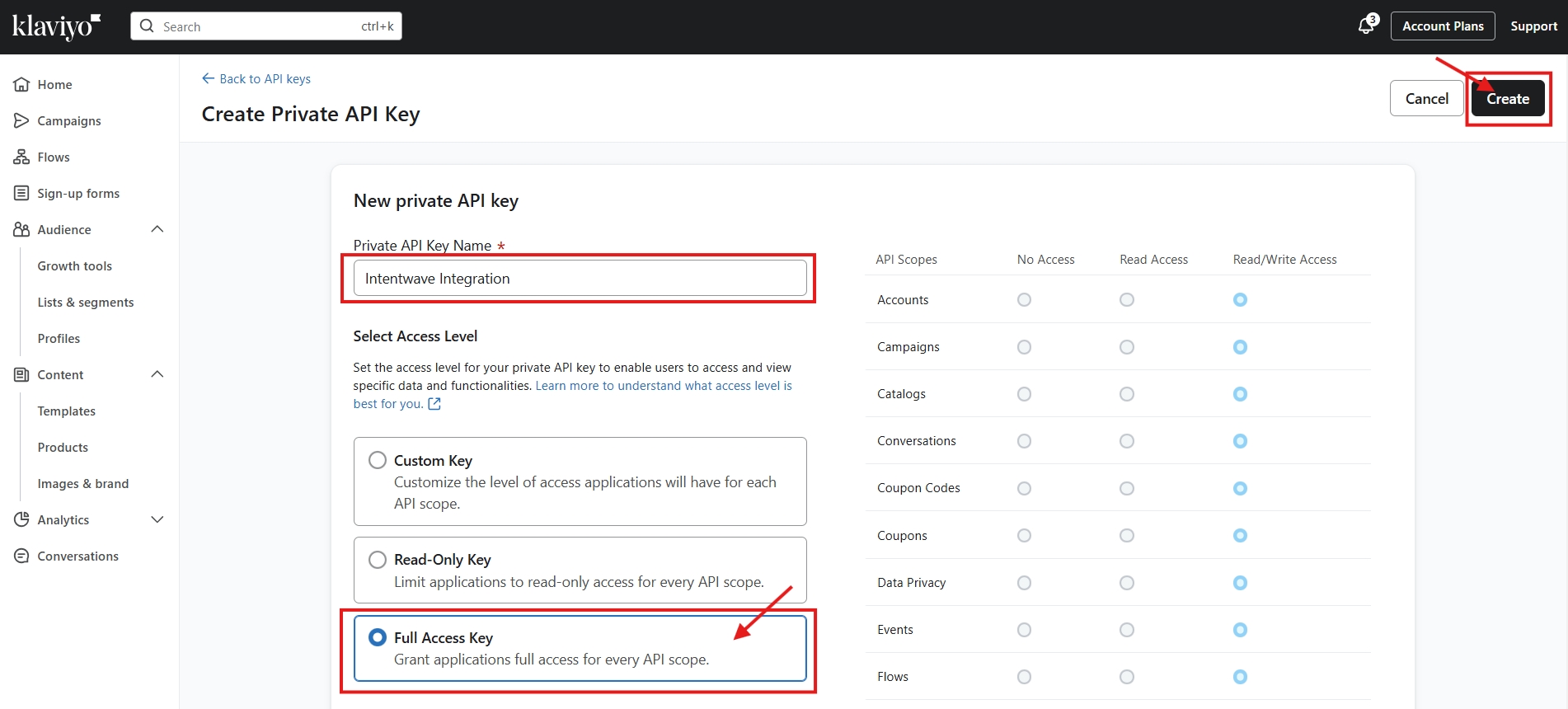Set Coupon Codes scope to Read Access

coord(1127,488)
